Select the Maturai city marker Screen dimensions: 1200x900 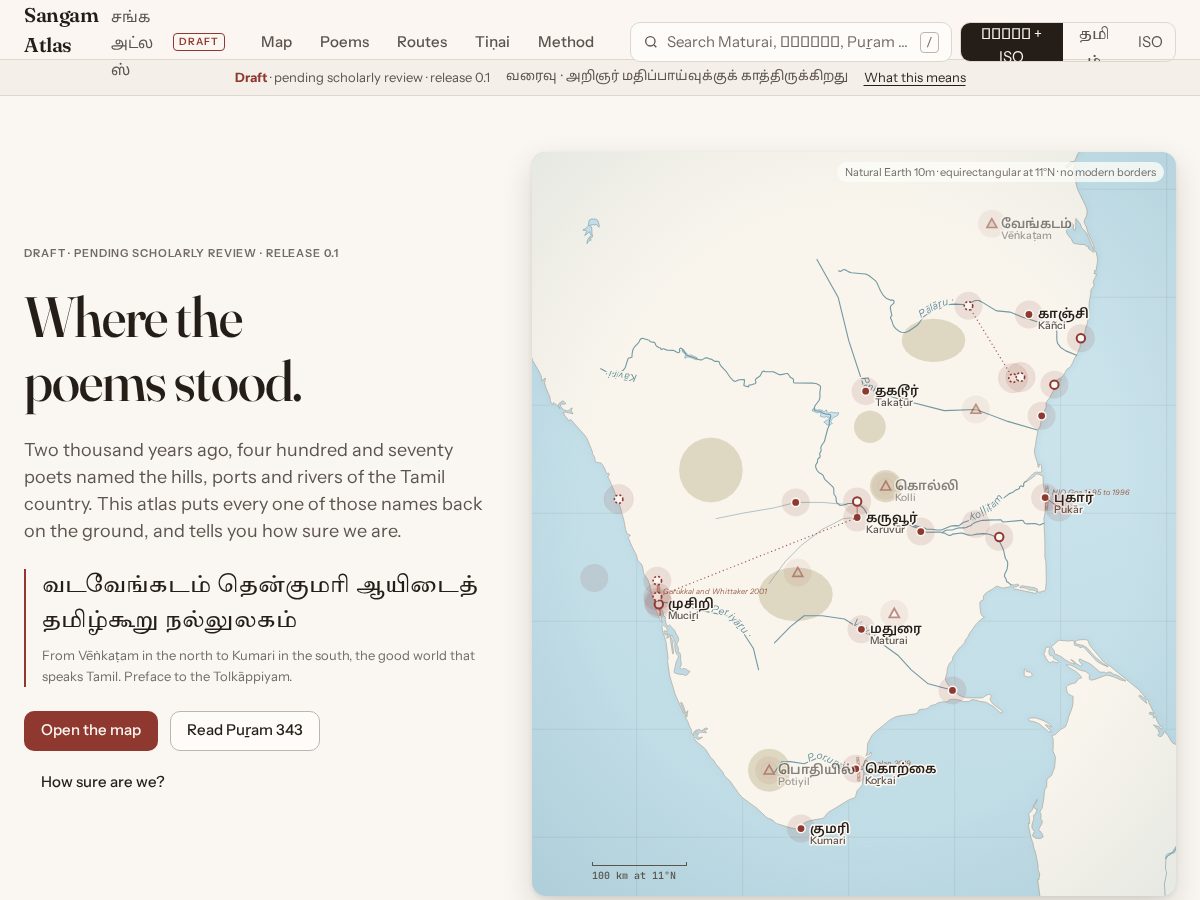(x=861, y=629)
